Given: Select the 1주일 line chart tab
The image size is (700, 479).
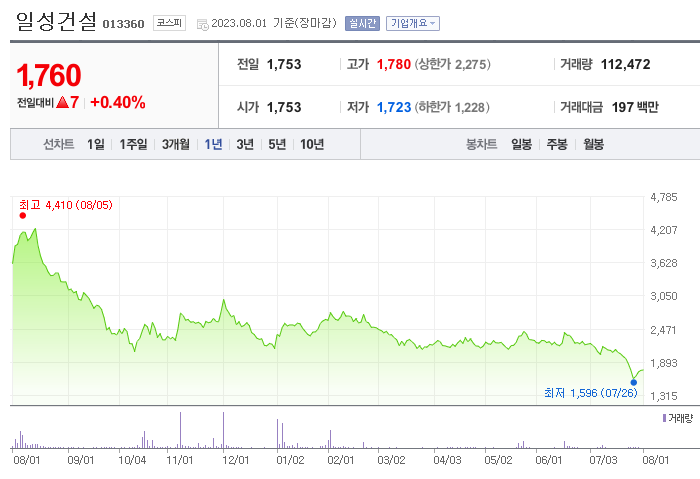Looking at the screenshot, I should pyautogui.click(x=133, y=144).
